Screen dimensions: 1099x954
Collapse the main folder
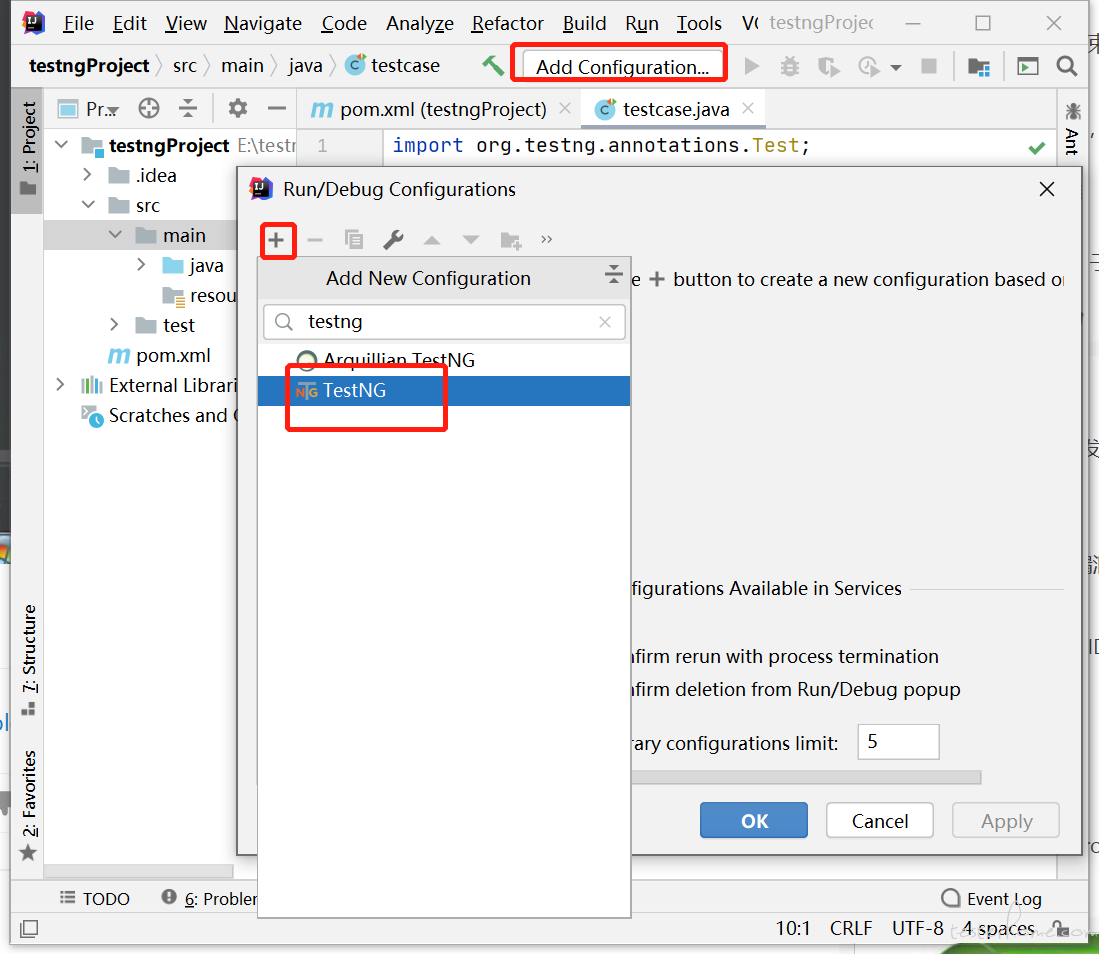tap(116, 235)
